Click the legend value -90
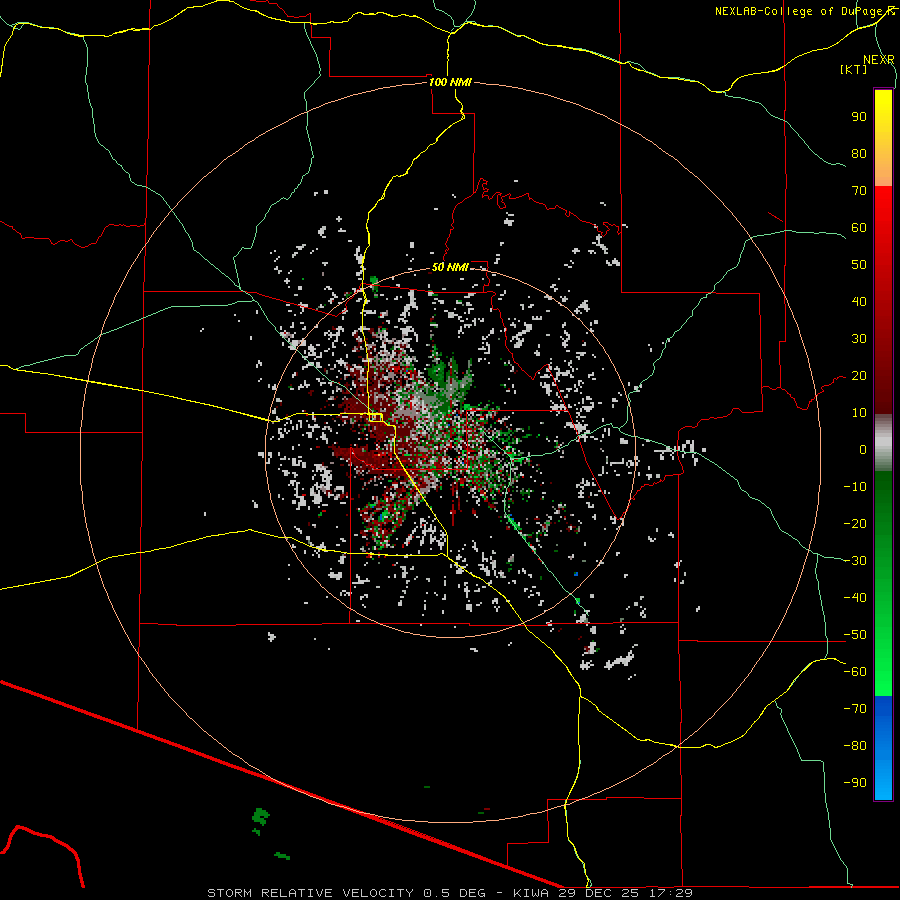Screen dimensions: 900x900 tap(855, 783)
